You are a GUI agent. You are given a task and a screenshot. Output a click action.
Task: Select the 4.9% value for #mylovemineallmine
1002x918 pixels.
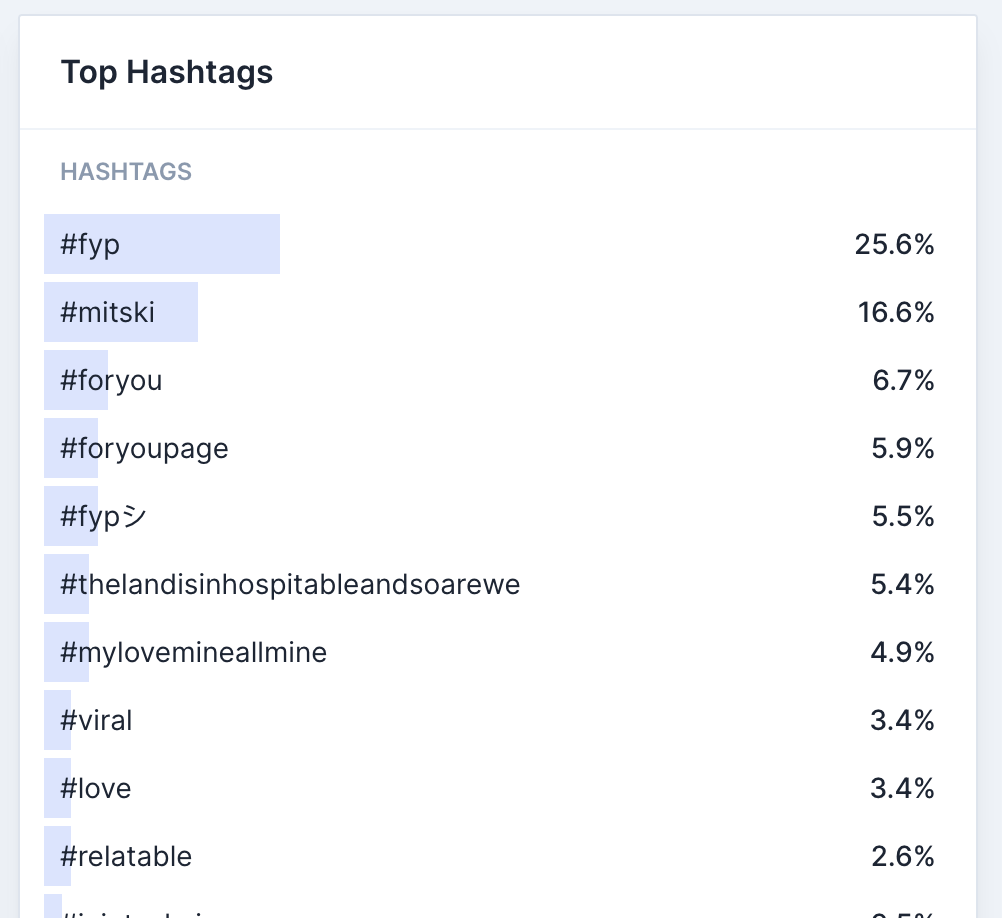tap(903, 652)
